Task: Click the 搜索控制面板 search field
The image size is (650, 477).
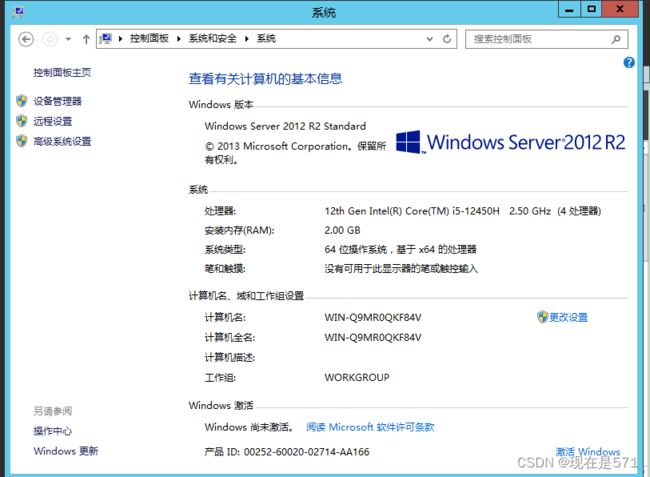Action: tap(546, 39)
